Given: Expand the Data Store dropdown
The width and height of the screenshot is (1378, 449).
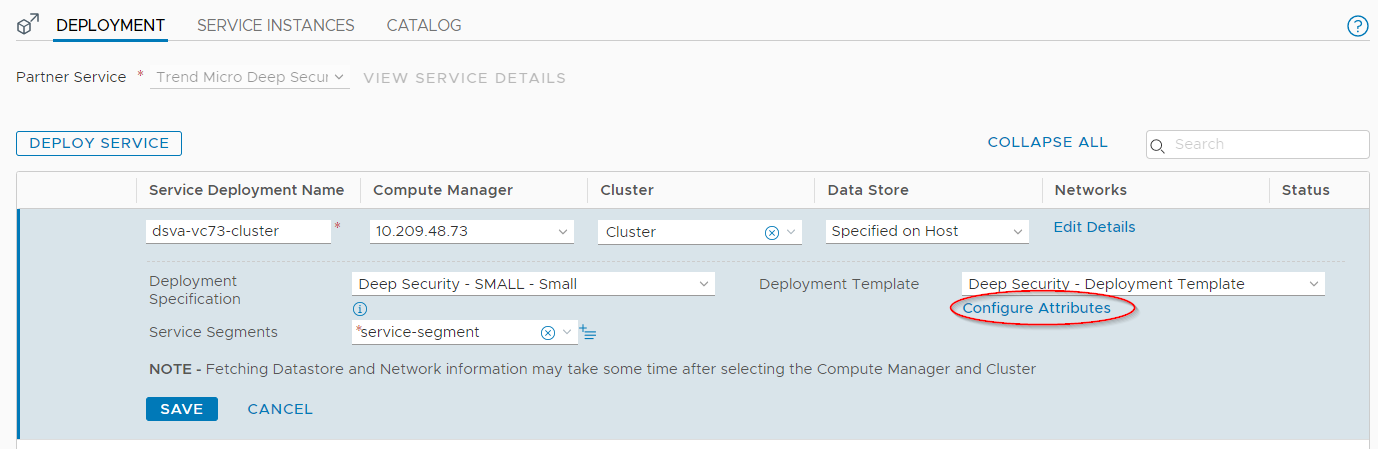Looking at the screenshot, I should 927,232.
